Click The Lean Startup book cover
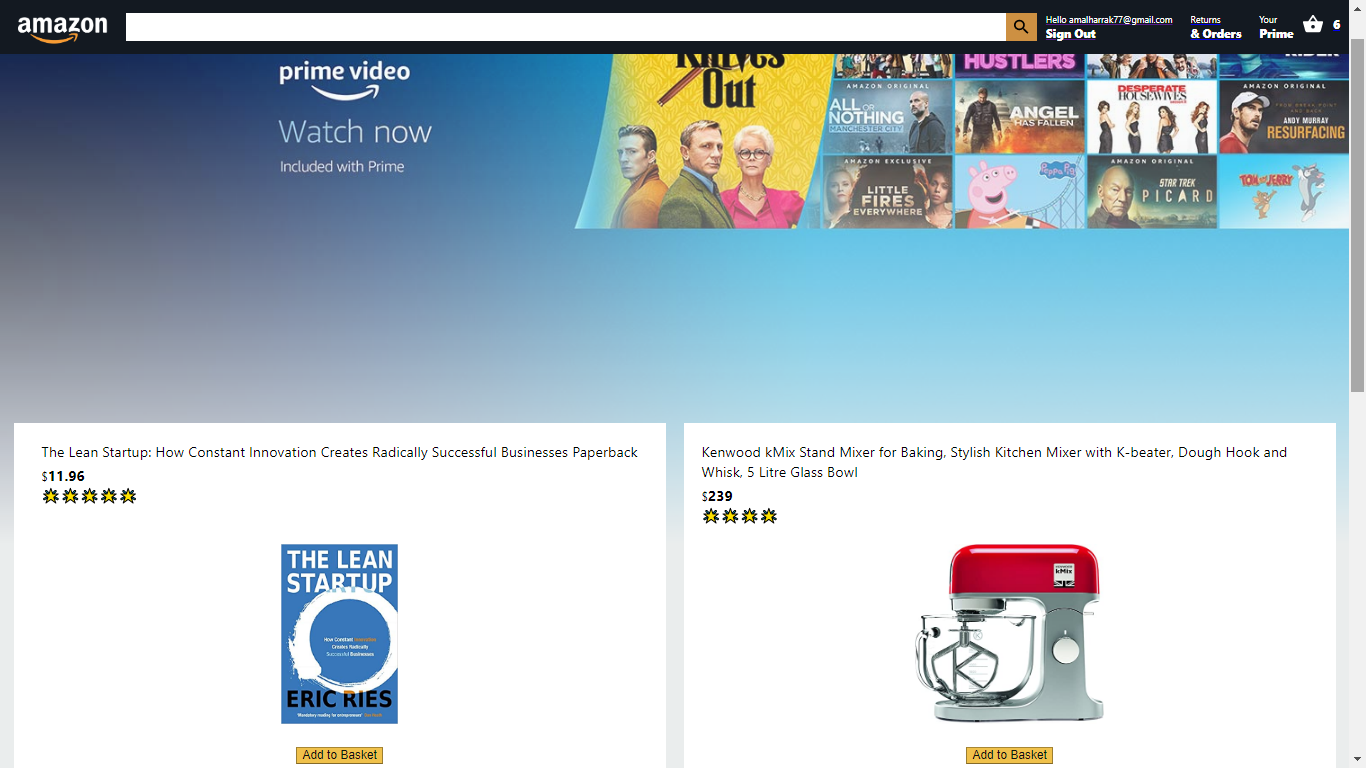The image size is (1366, 768). coord(339,634)
